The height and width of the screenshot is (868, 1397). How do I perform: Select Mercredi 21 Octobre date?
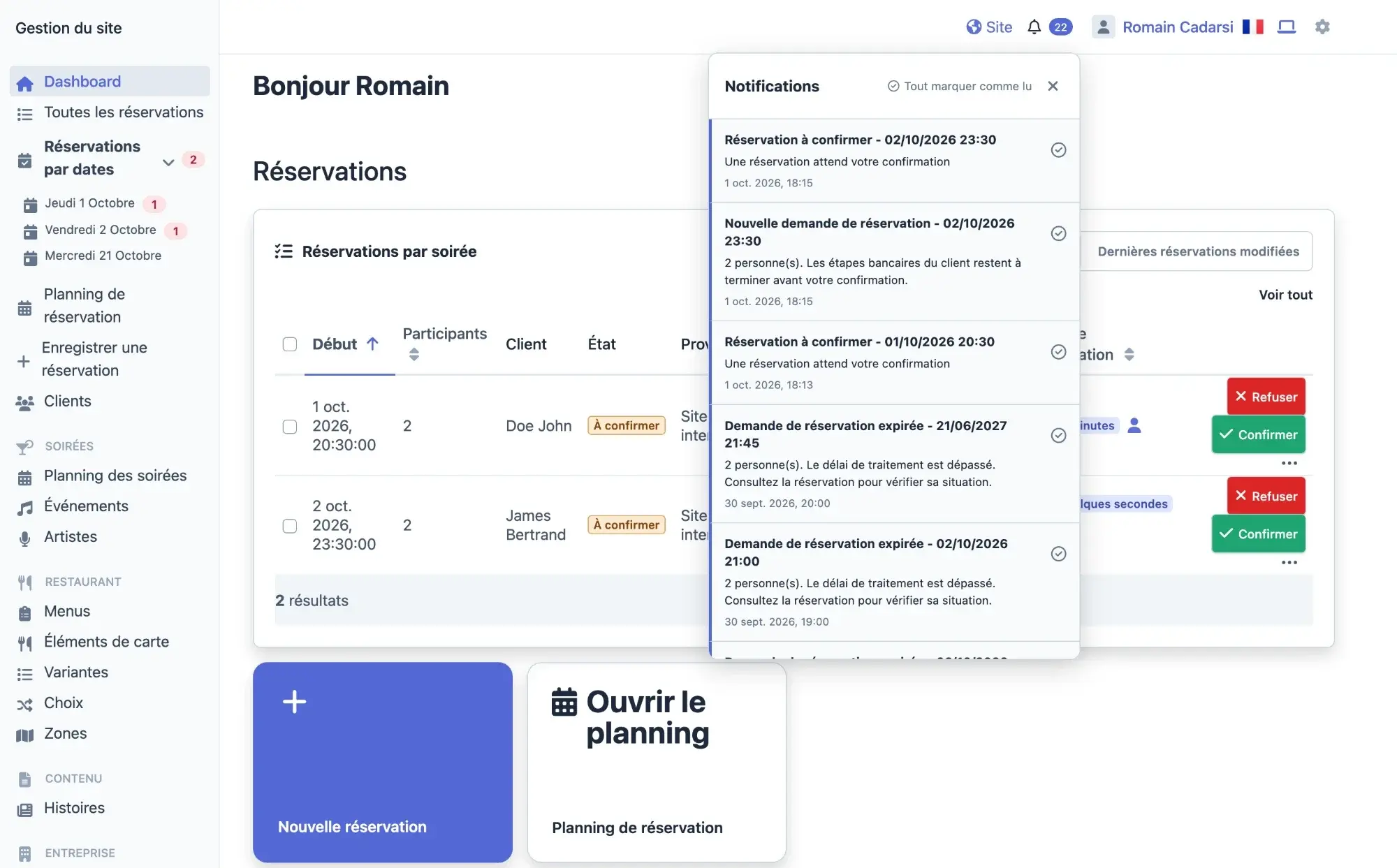coord(103,256)
